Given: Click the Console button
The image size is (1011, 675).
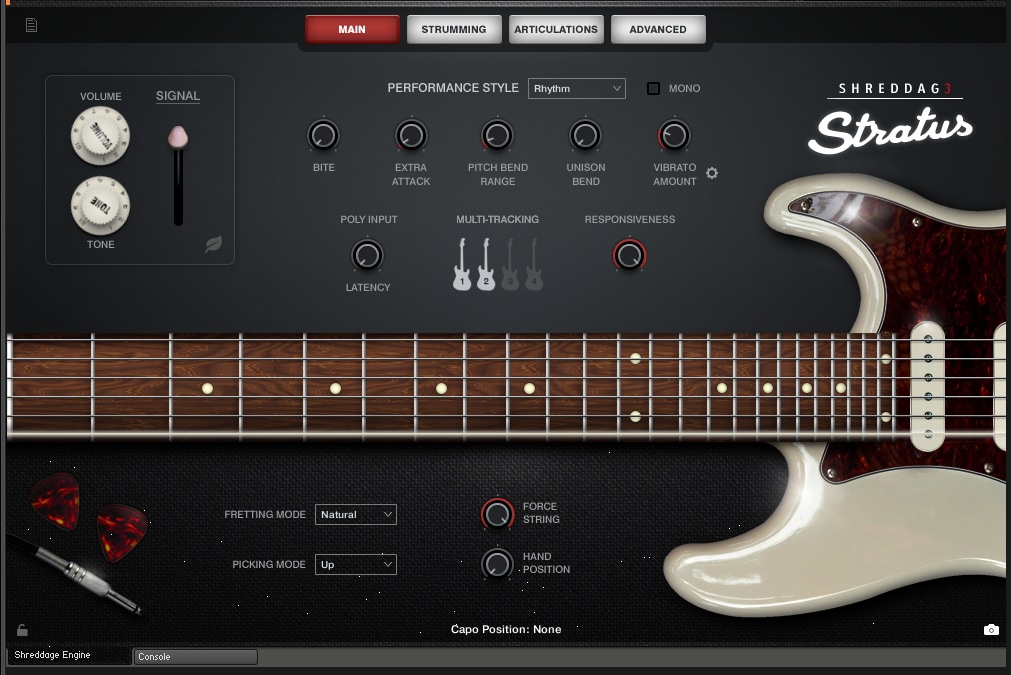Looking at the screenshot, I should tap(195, 656).
